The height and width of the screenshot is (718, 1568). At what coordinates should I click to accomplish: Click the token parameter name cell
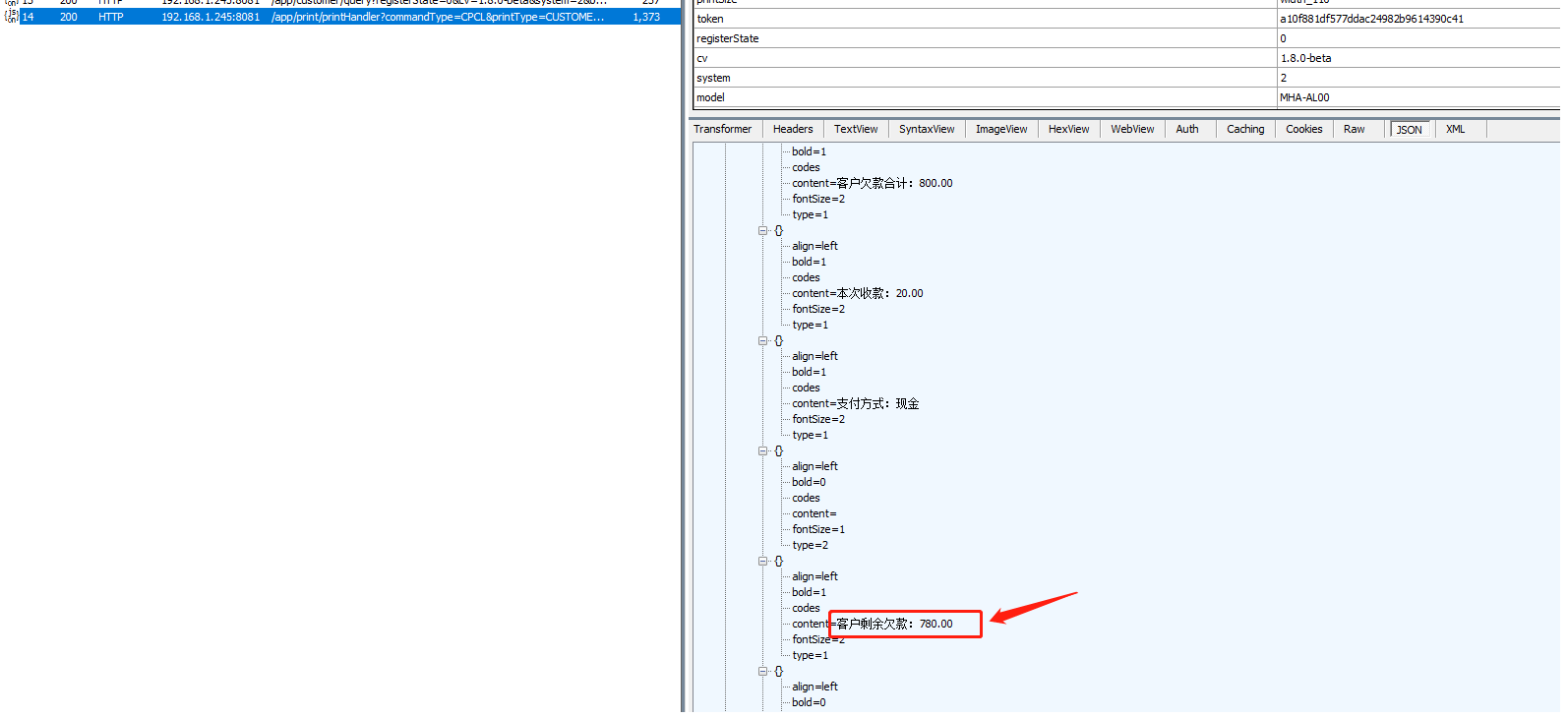tap(985, 19)
